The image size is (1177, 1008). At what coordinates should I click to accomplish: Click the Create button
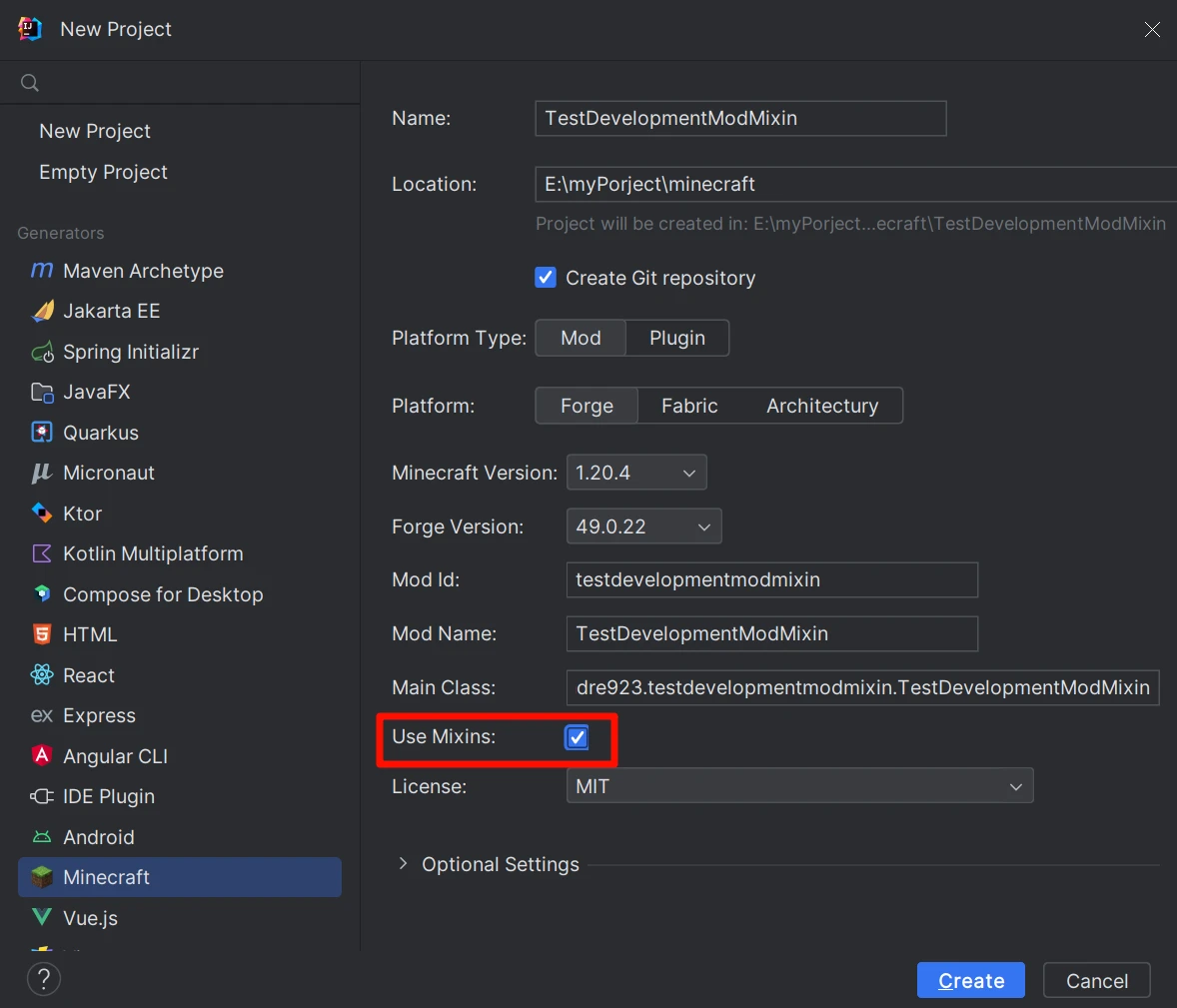click(971, 981)
